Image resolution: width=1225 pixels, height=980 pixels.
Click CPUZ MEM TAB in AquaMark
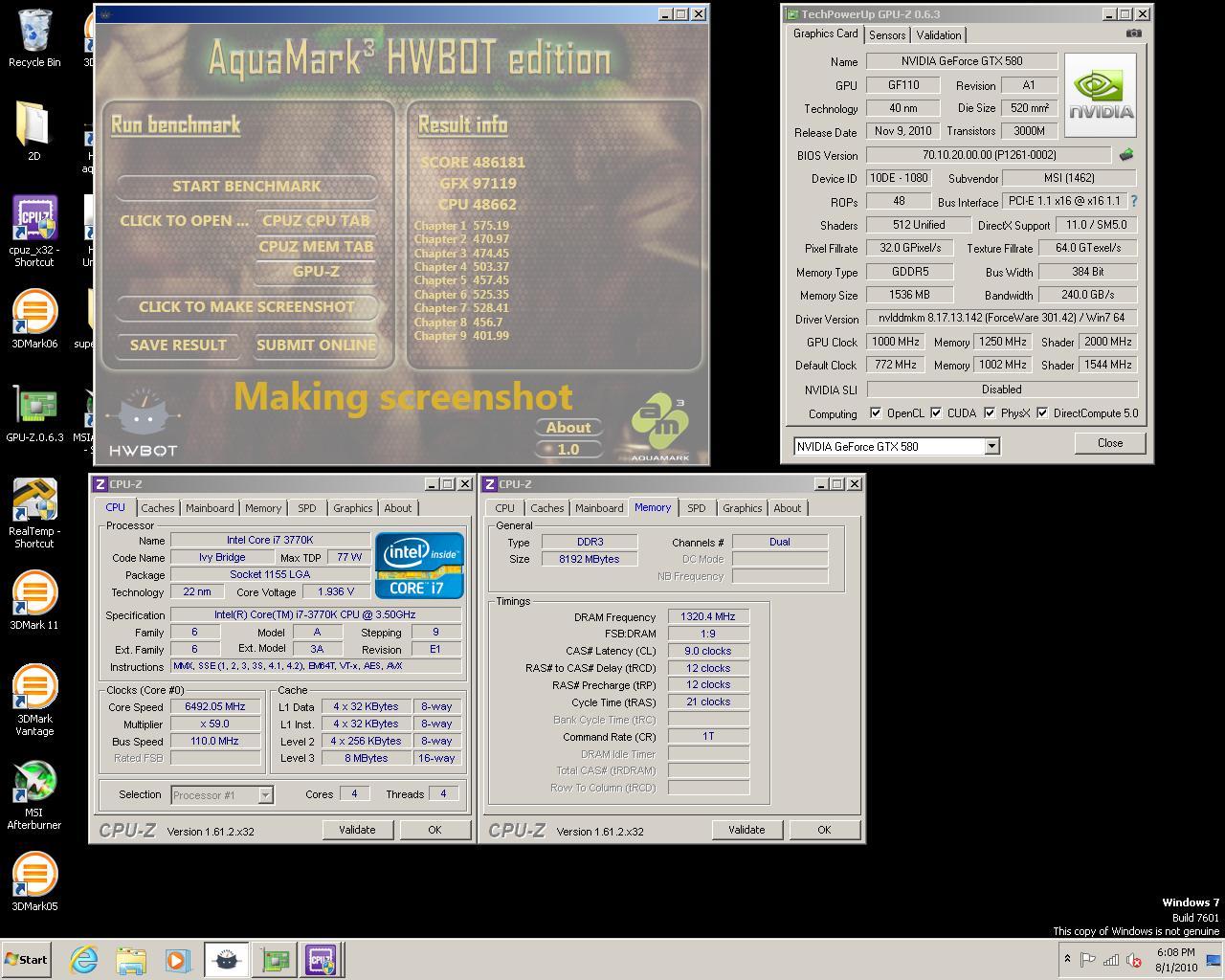[316, 246]
